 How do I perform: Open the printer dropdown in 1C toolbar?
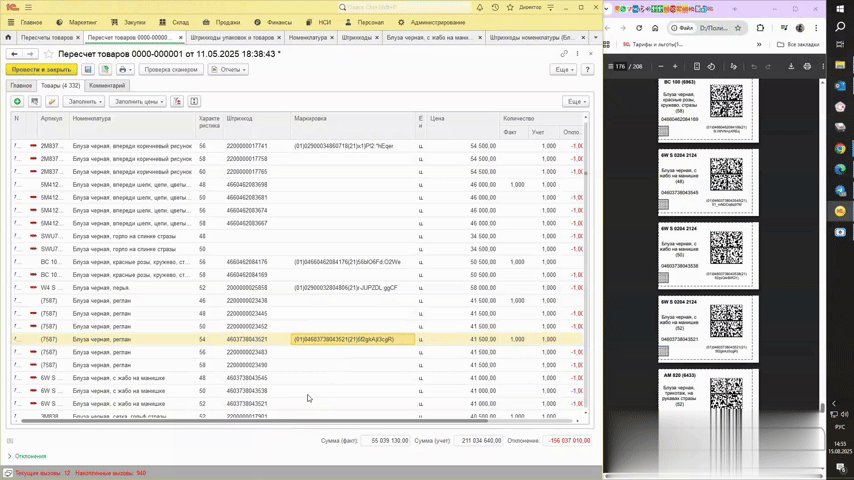[125, 70]
